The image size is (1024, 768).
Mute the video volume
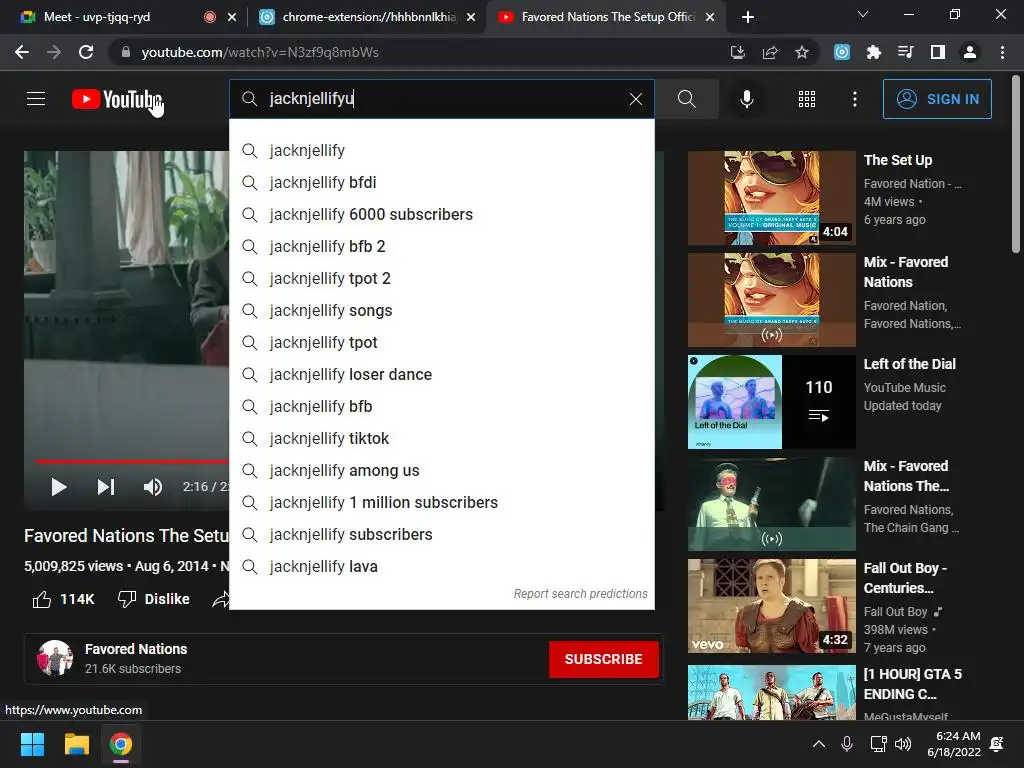(x=153, y=487)
